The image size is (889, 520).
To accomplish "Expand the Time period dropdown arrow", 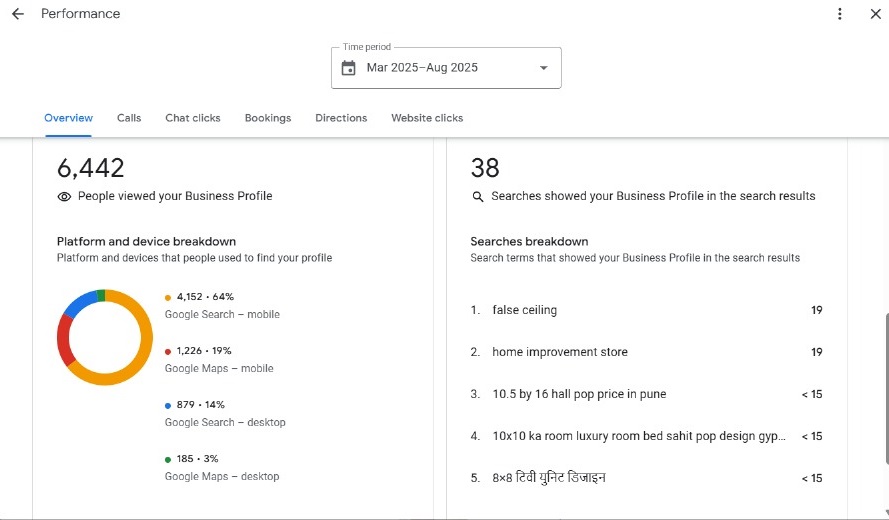I will coord(544,68).
